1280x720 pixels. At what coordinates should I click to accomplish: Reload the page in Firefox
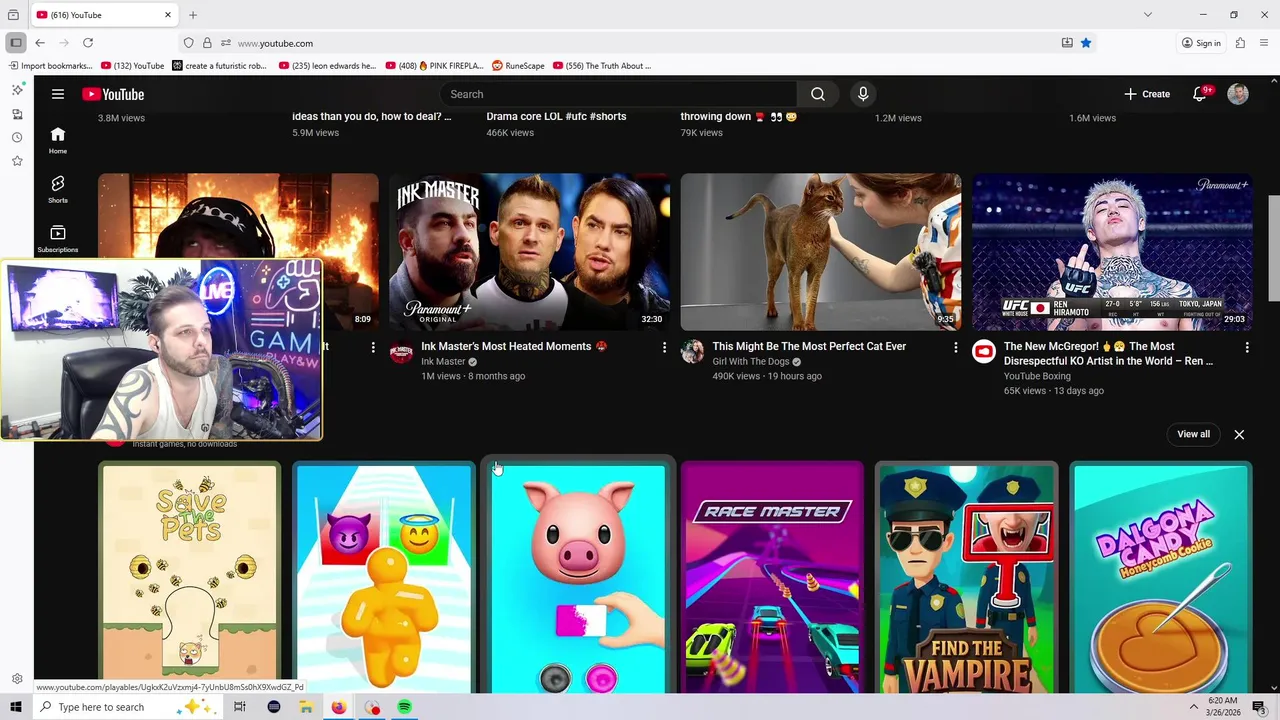[x=88, y=43]
